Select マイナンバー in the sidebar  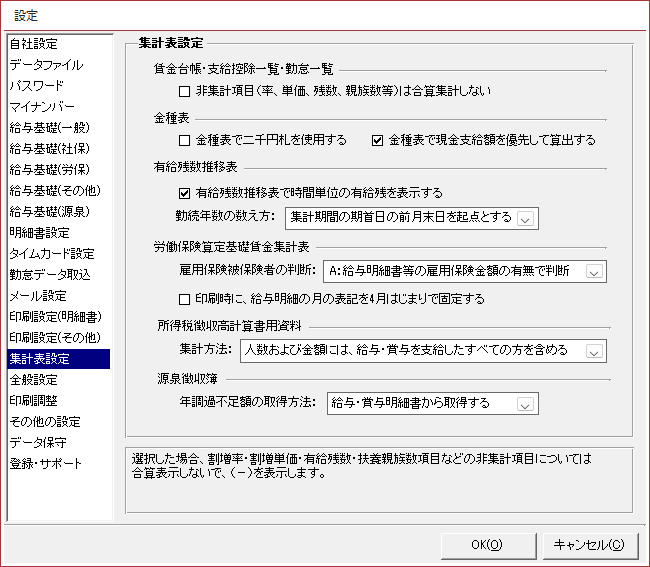tap(43, 107)
